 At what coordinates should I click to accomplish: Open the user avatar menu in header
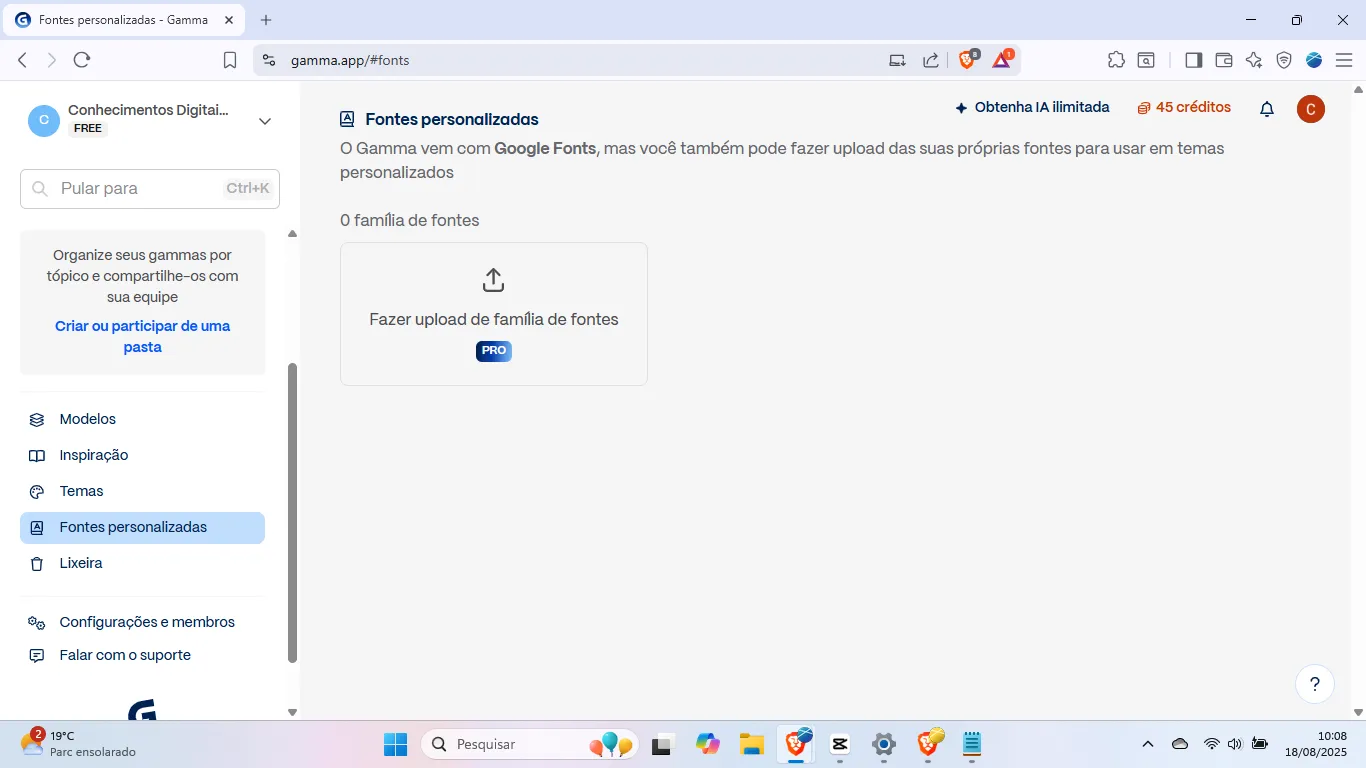[1311, 109]
